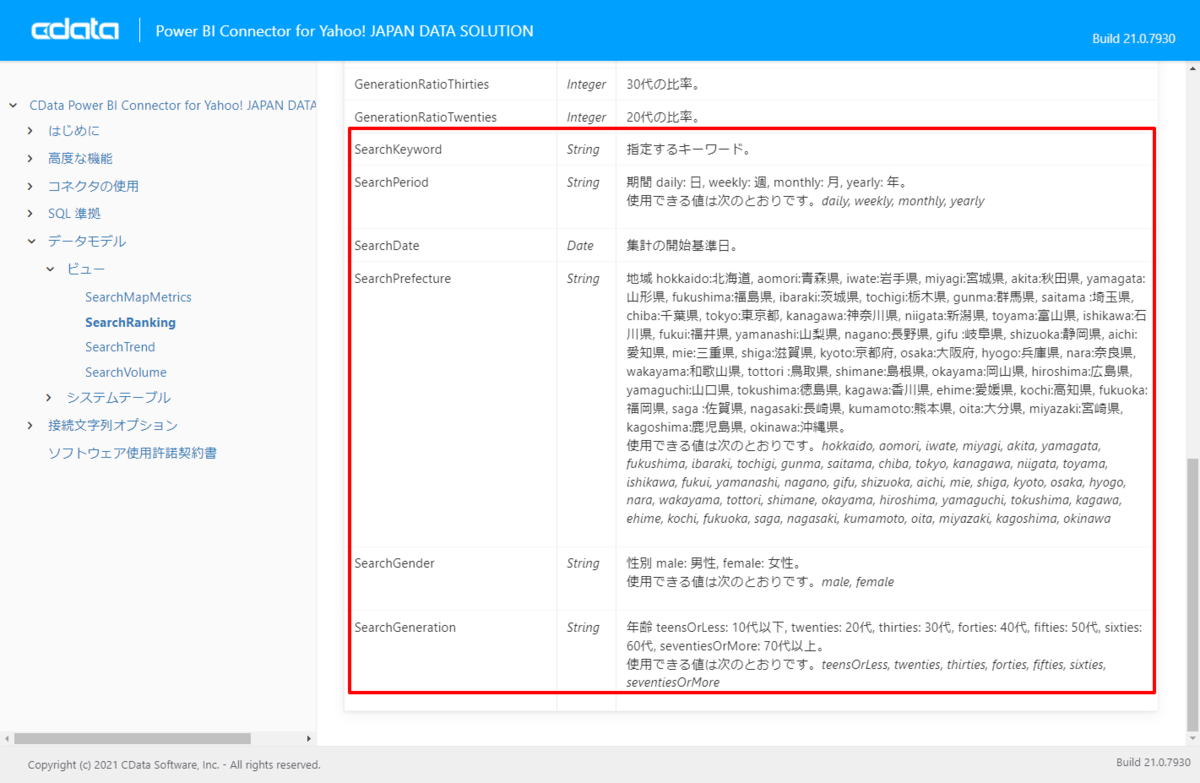The width and height of the screenshot is (1200, 783).
Task: Expand the システムテーブル node
Action: [x=50, y=397]
